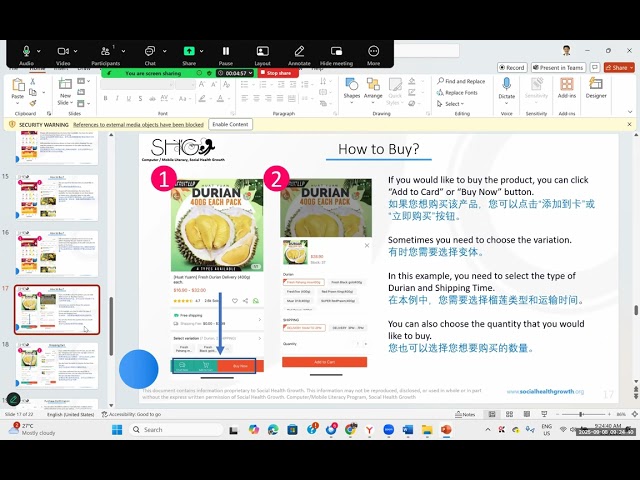Open the Zoom Chat panel
This screenshot has width=640, height=480.
[x=150, y=51]
